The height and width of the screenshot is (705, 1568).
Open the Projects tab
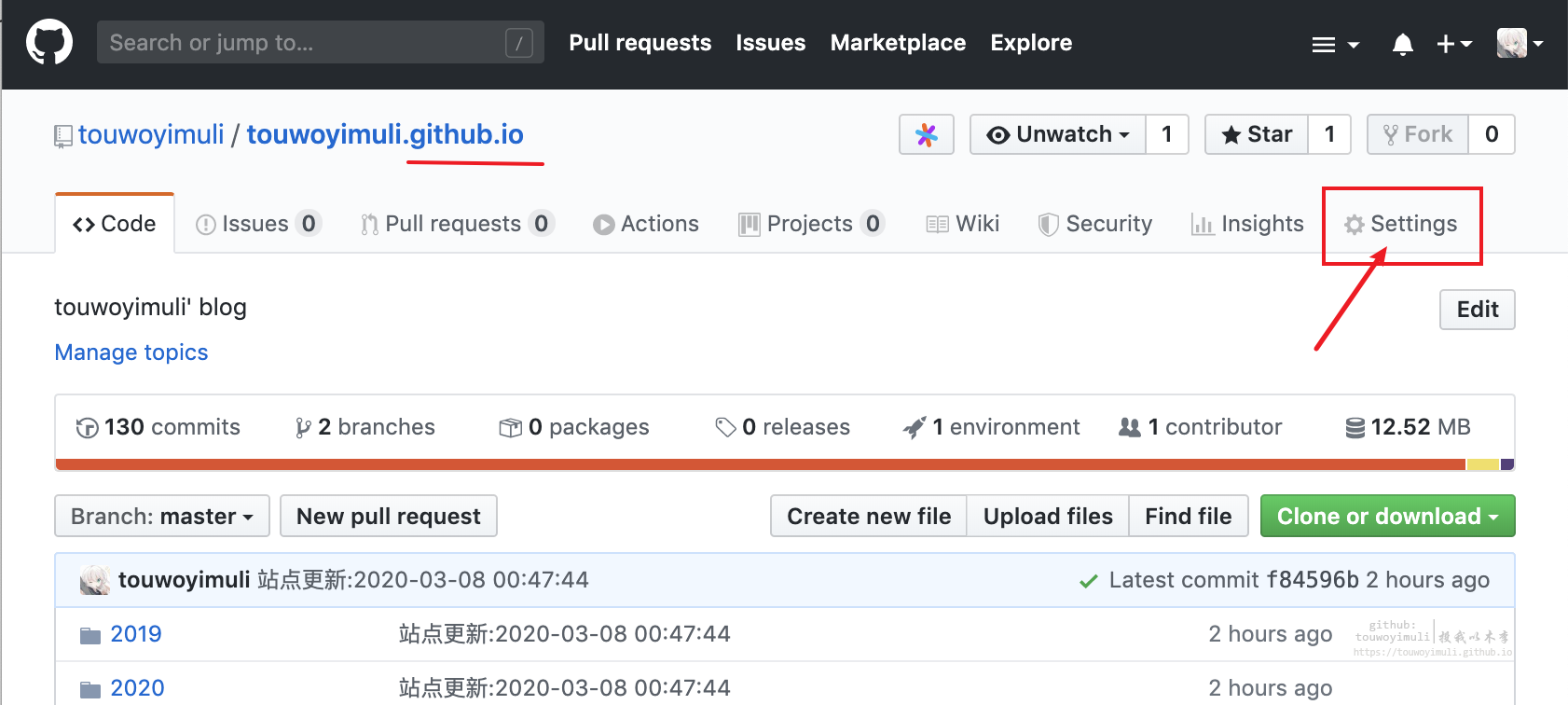point(811,224)
